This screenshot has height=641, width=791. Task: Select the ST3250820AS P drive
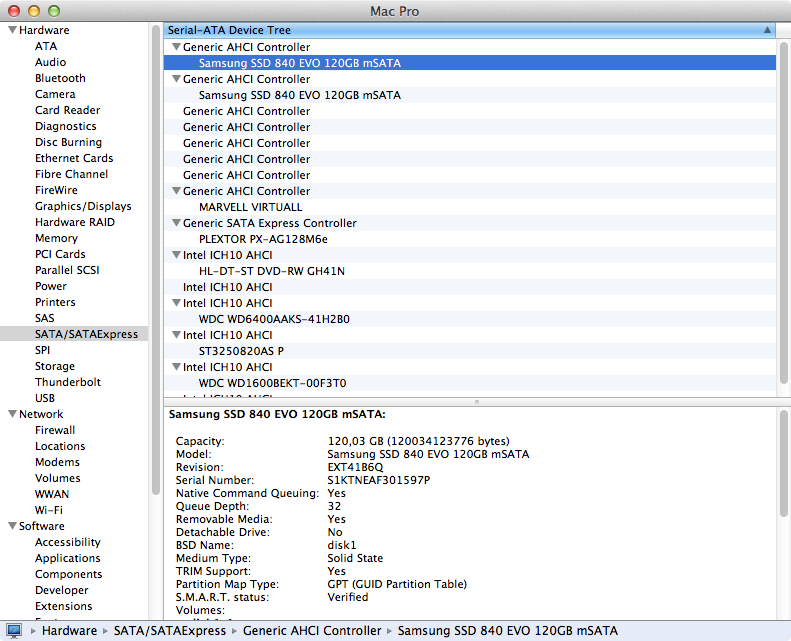click(470, 351)
